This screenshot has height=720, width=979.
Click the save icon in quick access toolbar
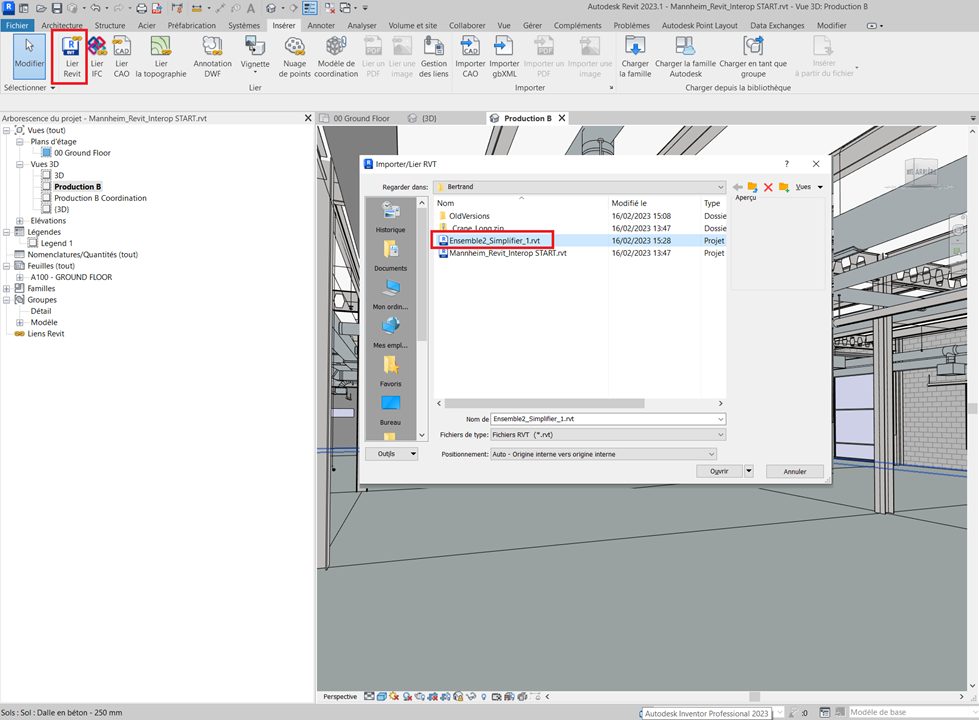coord(57,8)
